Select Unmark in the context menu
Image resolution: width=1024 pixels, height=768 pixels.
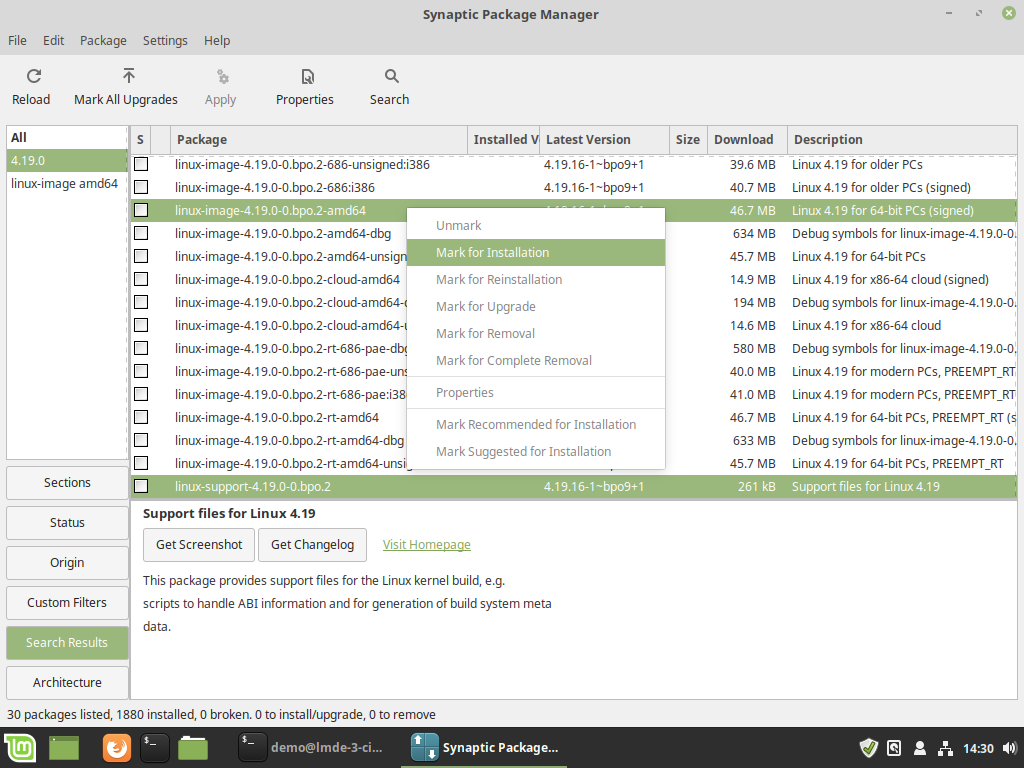[x=536, y=225]
